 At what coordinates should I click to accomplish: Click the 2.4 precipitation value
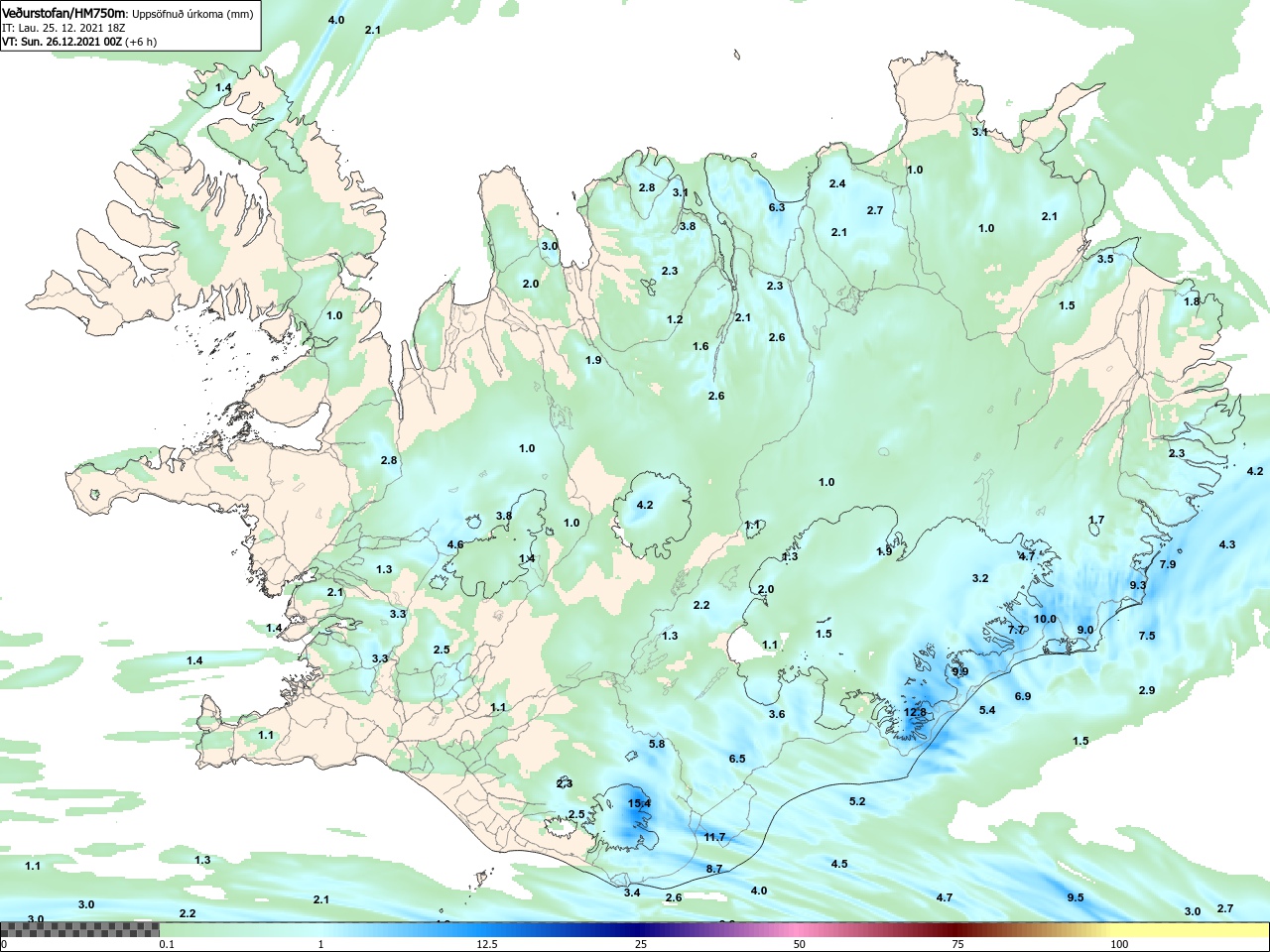coord(837,183)
